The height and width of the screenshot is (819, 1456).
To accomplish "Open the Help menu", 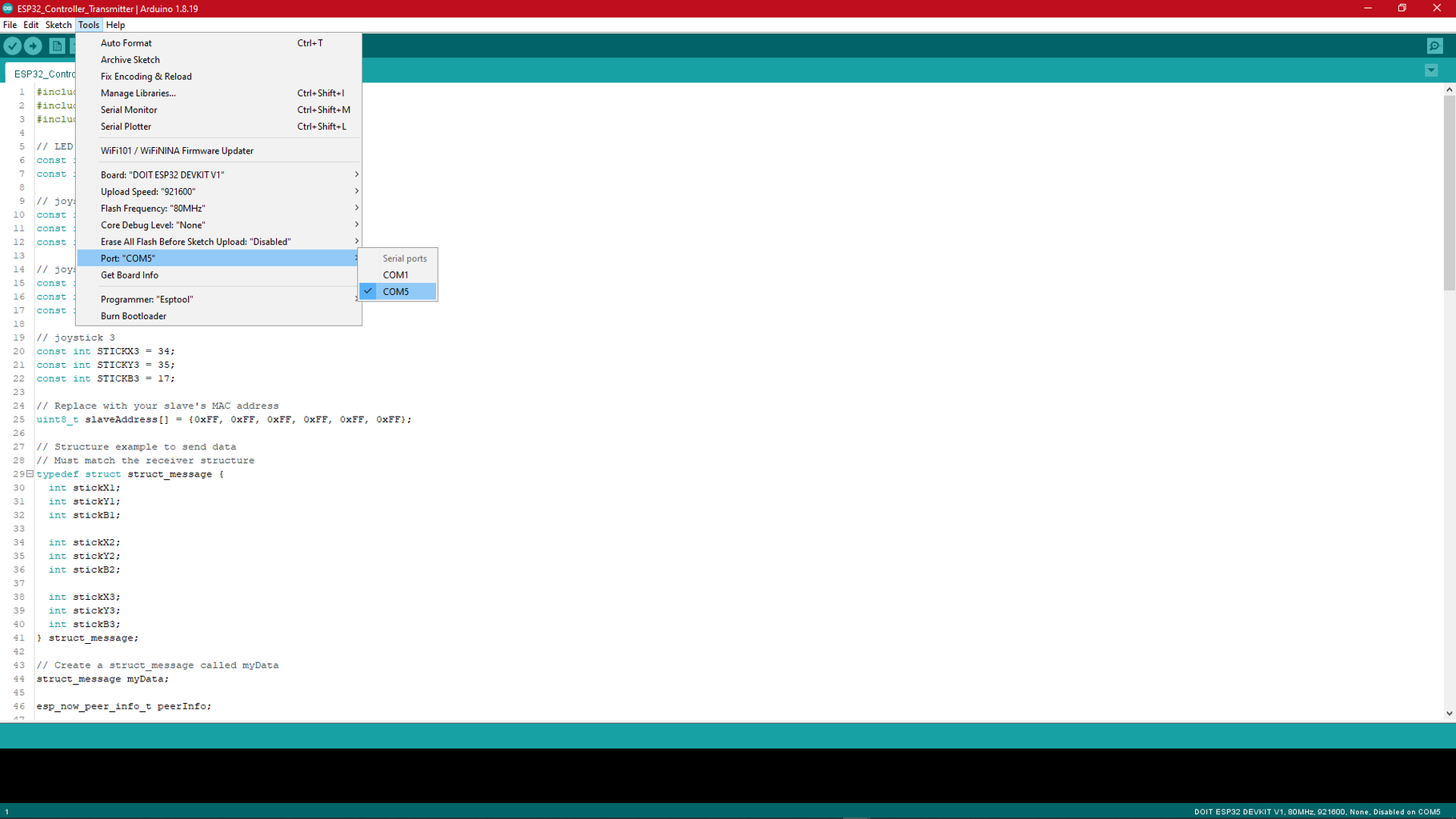I will pyautogui.click(x=115, y=25).
